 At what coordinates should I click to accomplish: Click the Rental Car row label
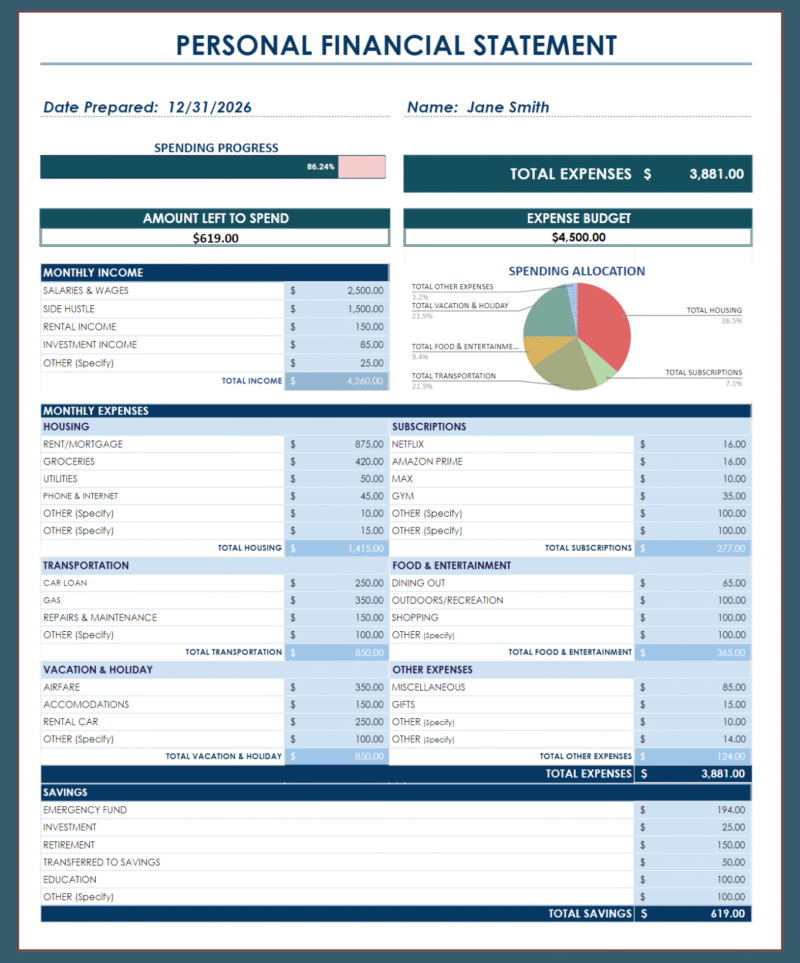pos(71,722)
